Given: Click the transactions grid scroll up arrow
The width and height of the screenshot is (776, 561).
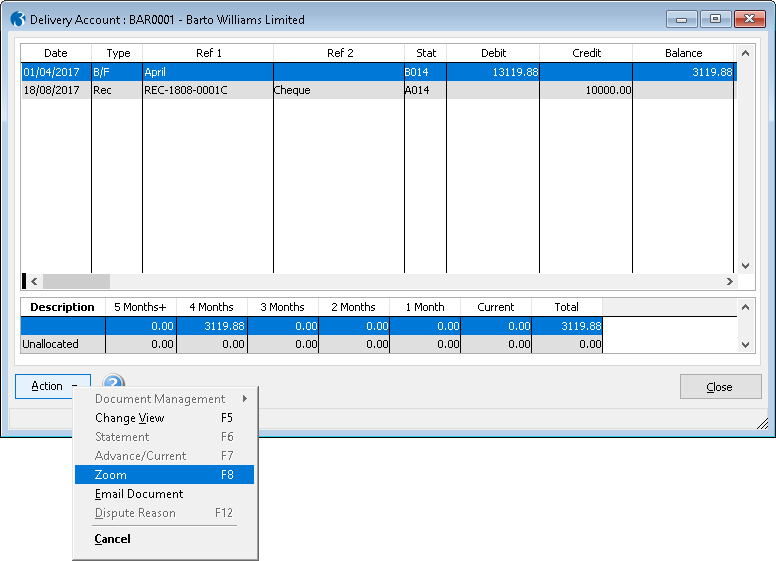Looking at the screenshot, I should coord(745,53).
